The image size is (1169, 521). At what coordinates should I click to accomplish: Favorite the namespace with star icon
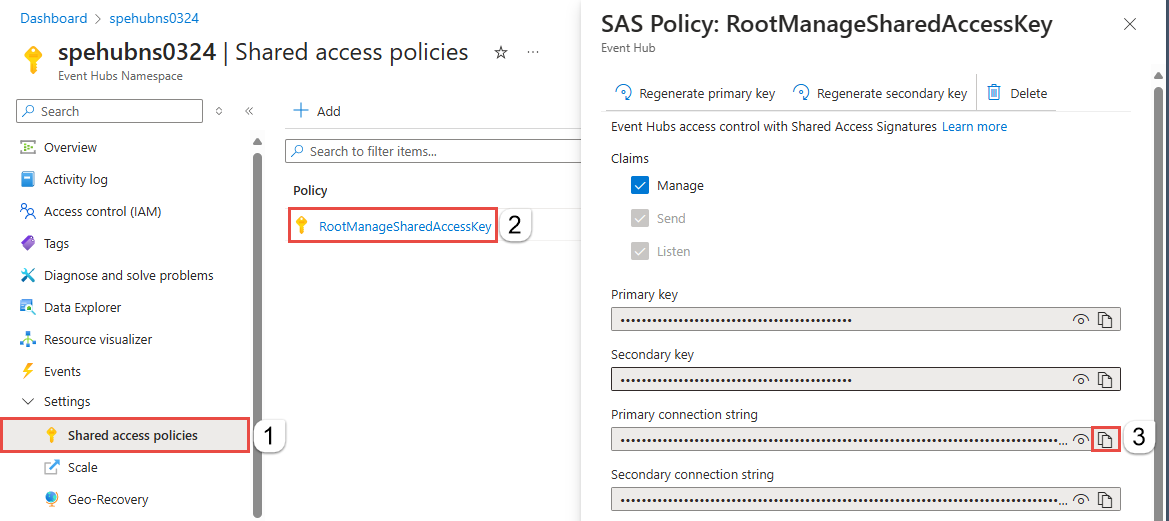coord(501,53)
